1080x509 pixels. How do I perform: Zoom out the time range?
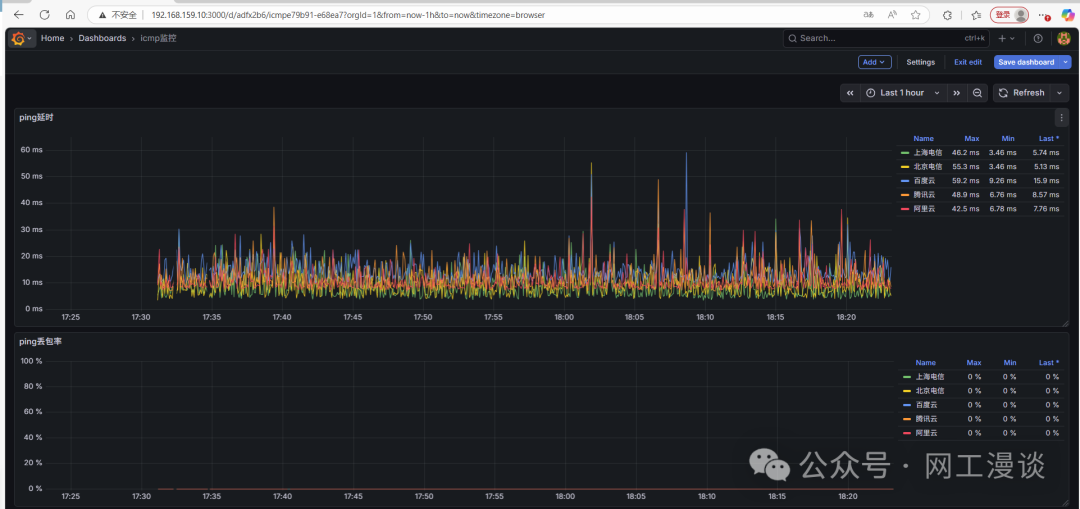(977, 93)
